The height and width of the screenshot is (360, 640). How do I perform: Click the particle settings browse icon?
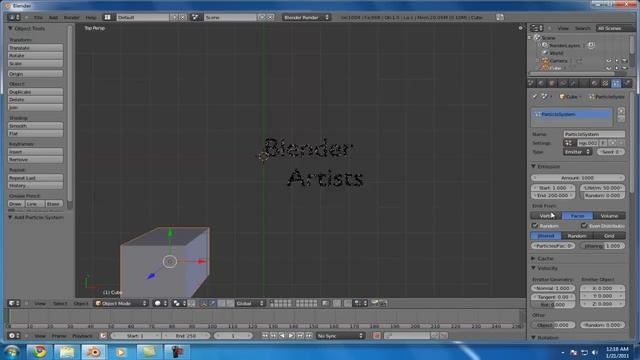569,143
